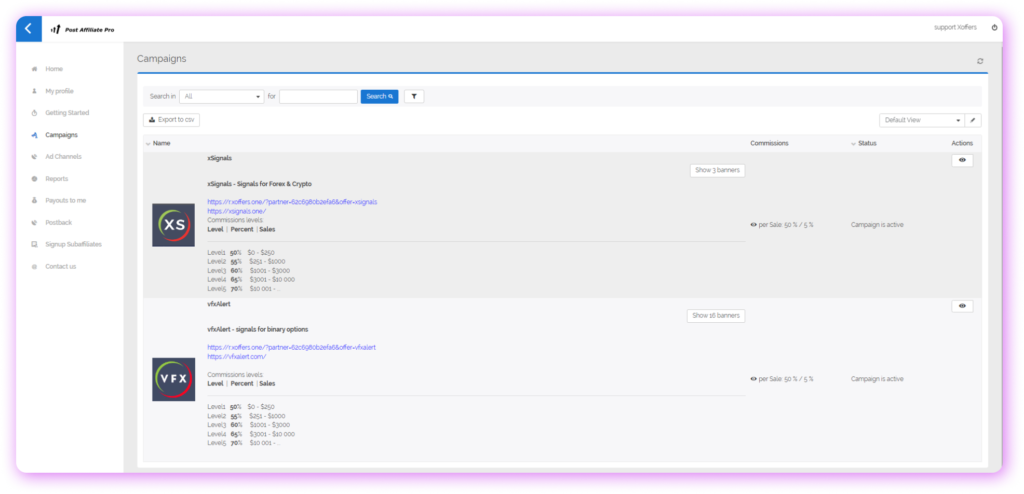Open the filter funnel button
Image resolution: width=1024 pixels, height=494 pixels.
pos(412,96)
